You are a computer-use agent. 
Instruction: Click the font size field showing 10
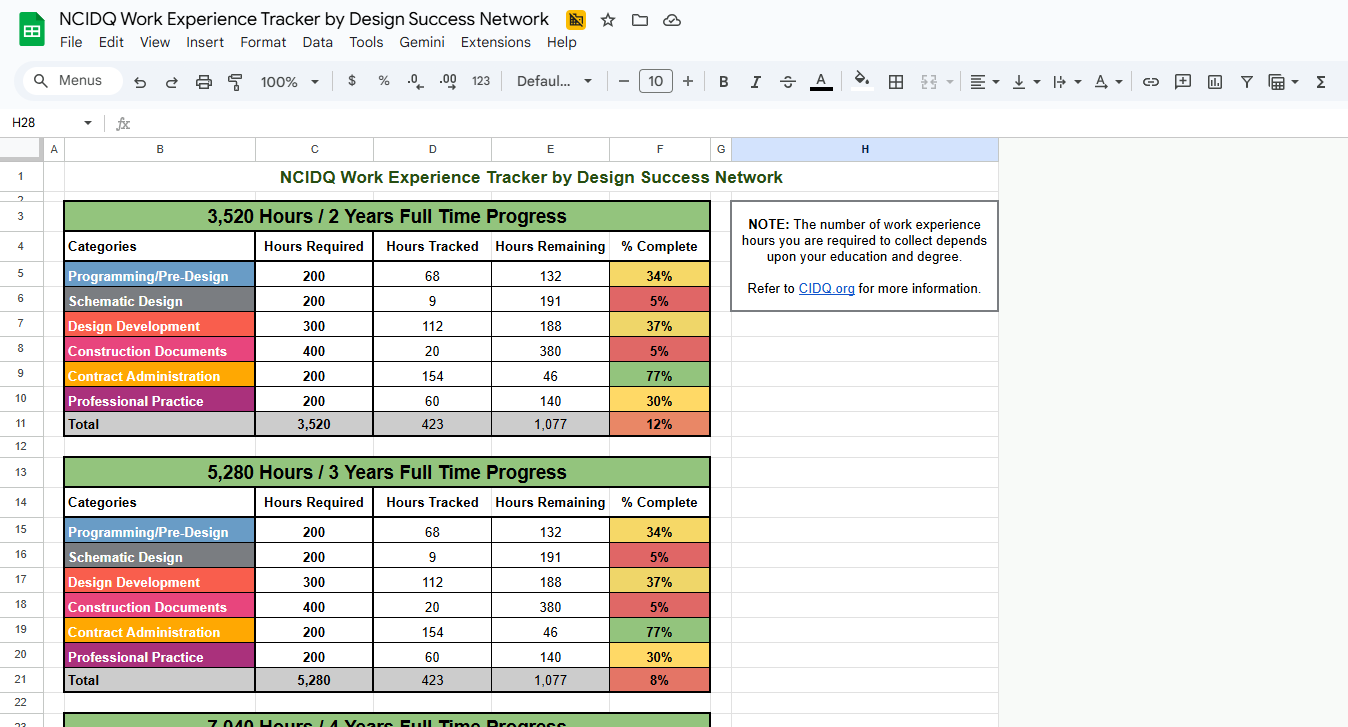656,81
